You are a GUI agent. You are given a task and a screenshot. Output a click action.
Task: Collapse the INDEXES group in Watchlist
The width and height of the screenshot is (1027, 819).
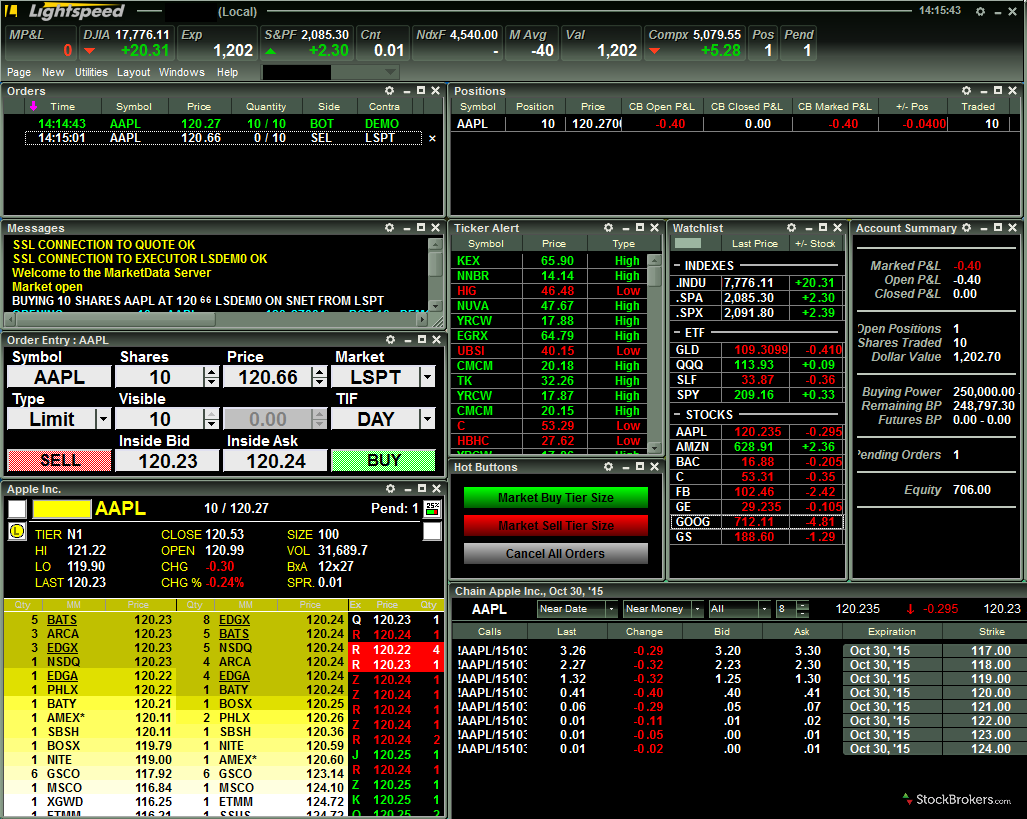click(x=677, y=265)
